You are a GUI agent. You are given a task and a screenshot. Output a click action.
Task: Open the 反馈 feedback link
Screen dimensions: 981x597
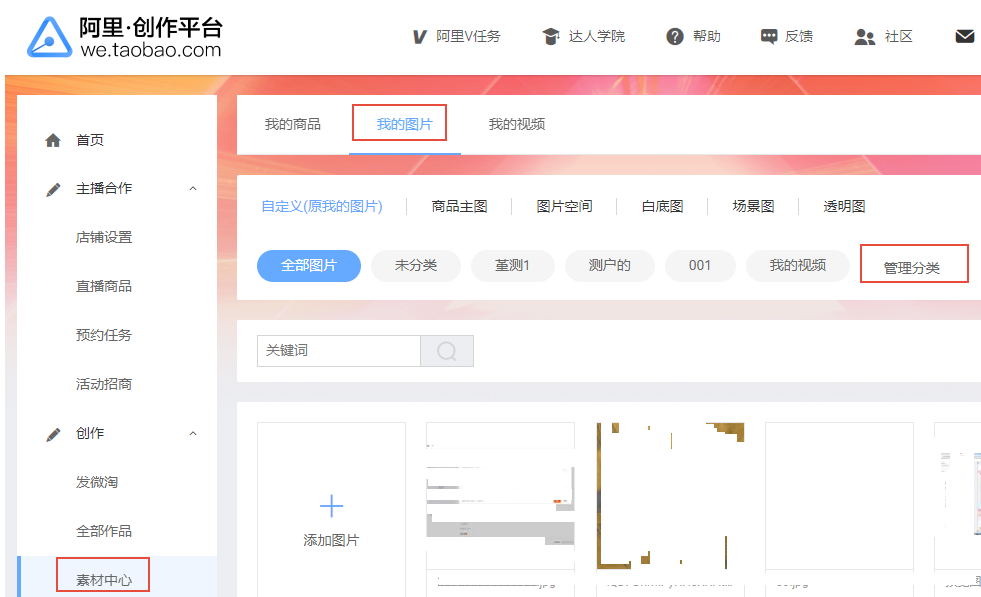coord(799,36)
